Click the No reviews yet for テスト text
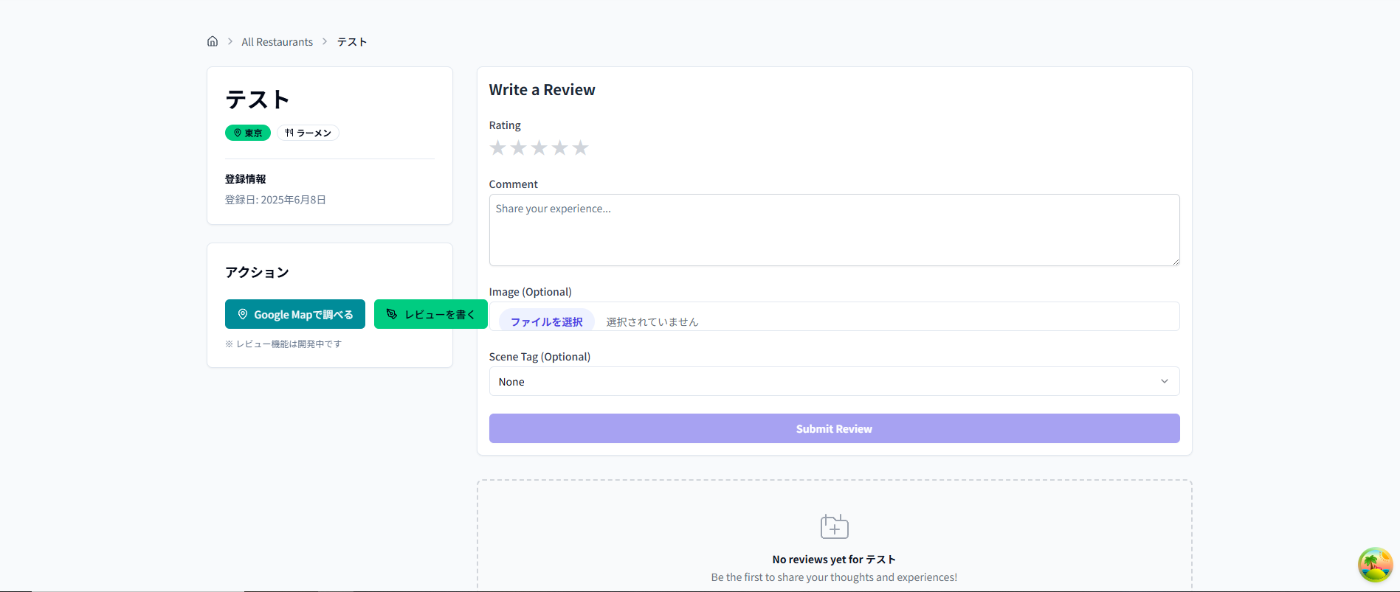This screenshot has width=1400, height=592. pyautogui.click(x=834, y=559)
